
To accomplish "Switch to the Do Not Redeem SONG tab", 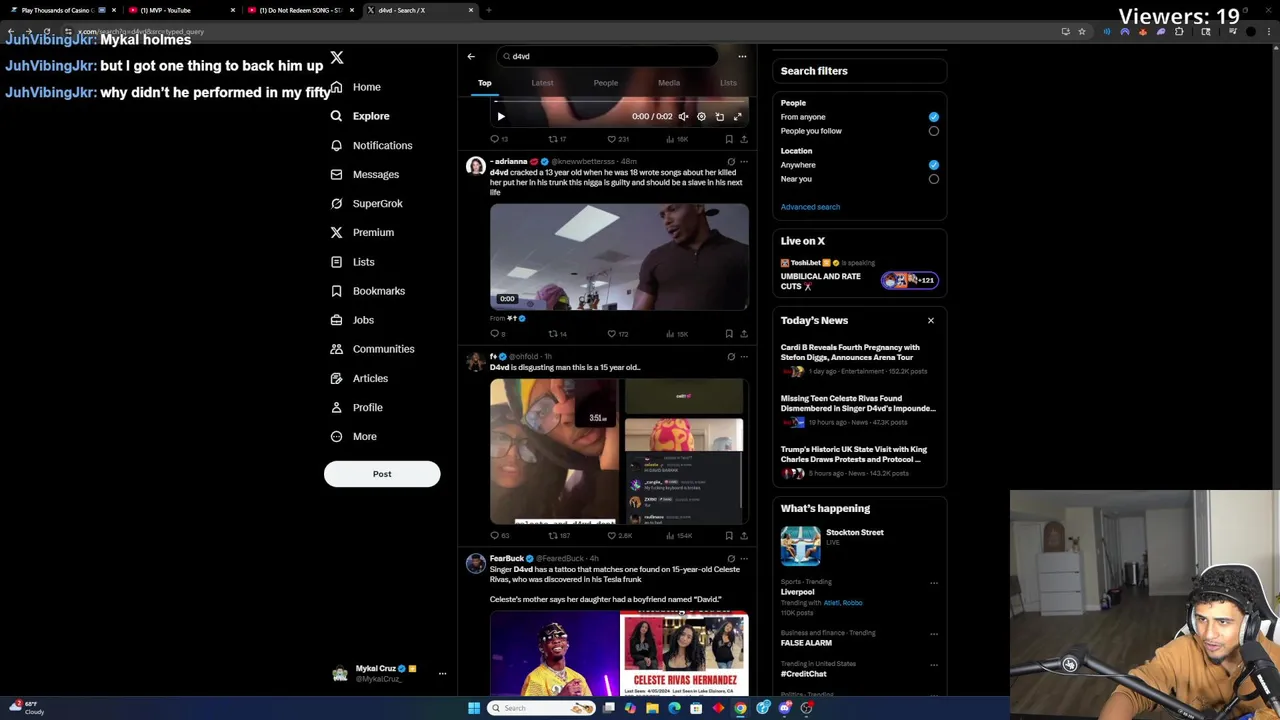I will (300, 10).
